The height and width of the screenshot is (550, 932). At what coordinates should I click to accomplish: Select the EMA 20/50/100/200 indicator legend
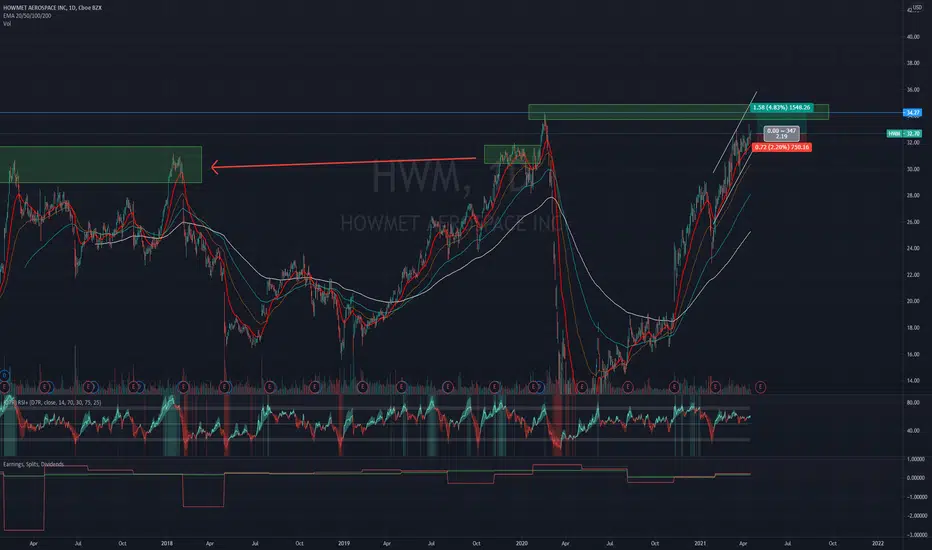[x=27, y=16]
